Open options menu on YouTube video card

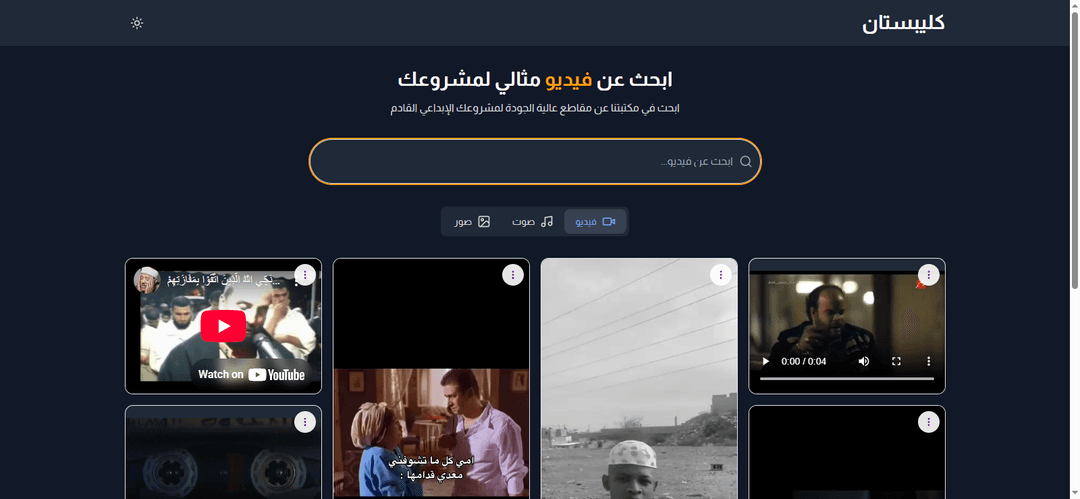pyautogui.click(x=305, y=275)
